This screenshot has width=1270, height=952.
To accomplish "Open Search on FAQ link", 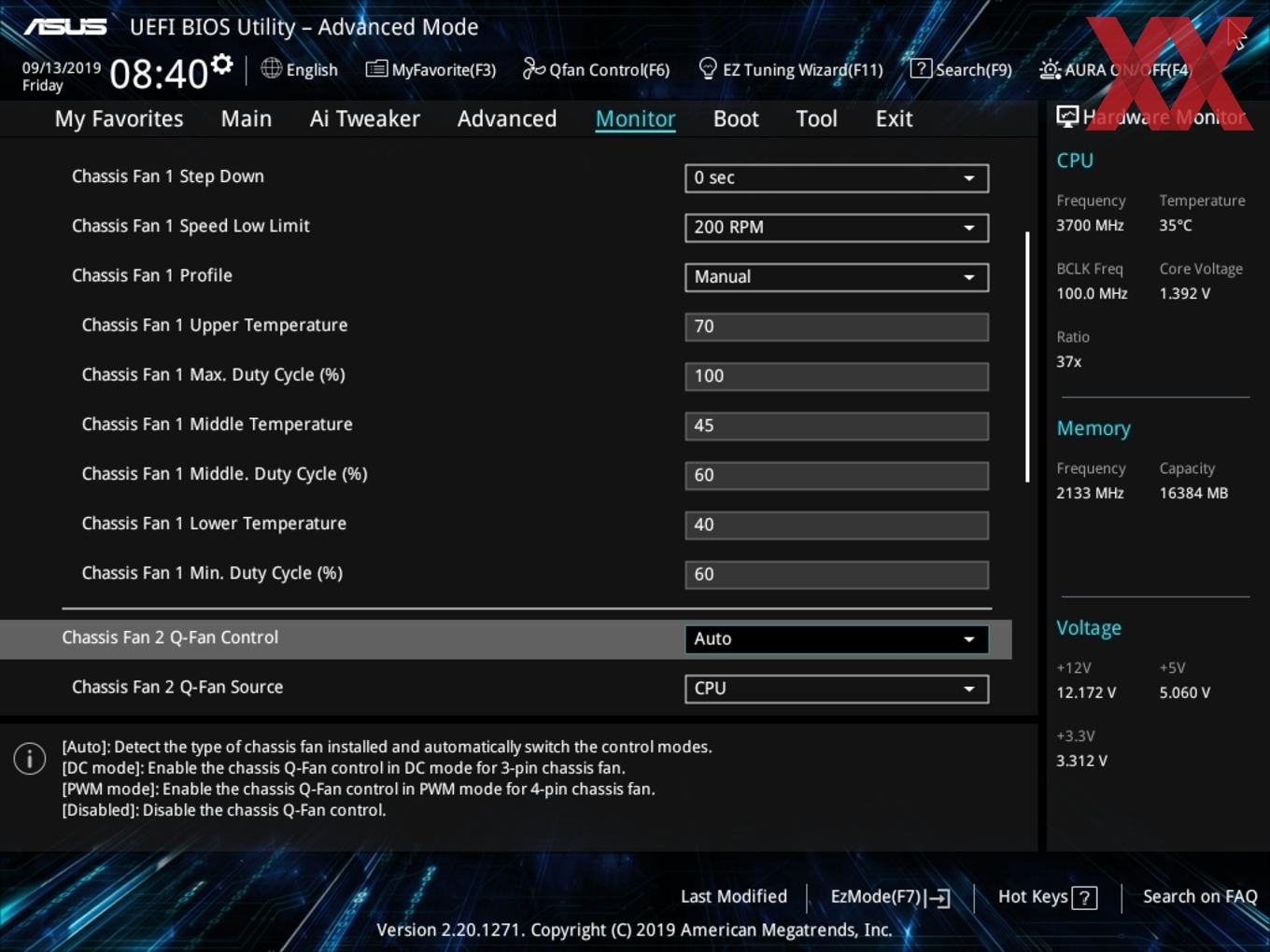I will [x=1200, y=897].
